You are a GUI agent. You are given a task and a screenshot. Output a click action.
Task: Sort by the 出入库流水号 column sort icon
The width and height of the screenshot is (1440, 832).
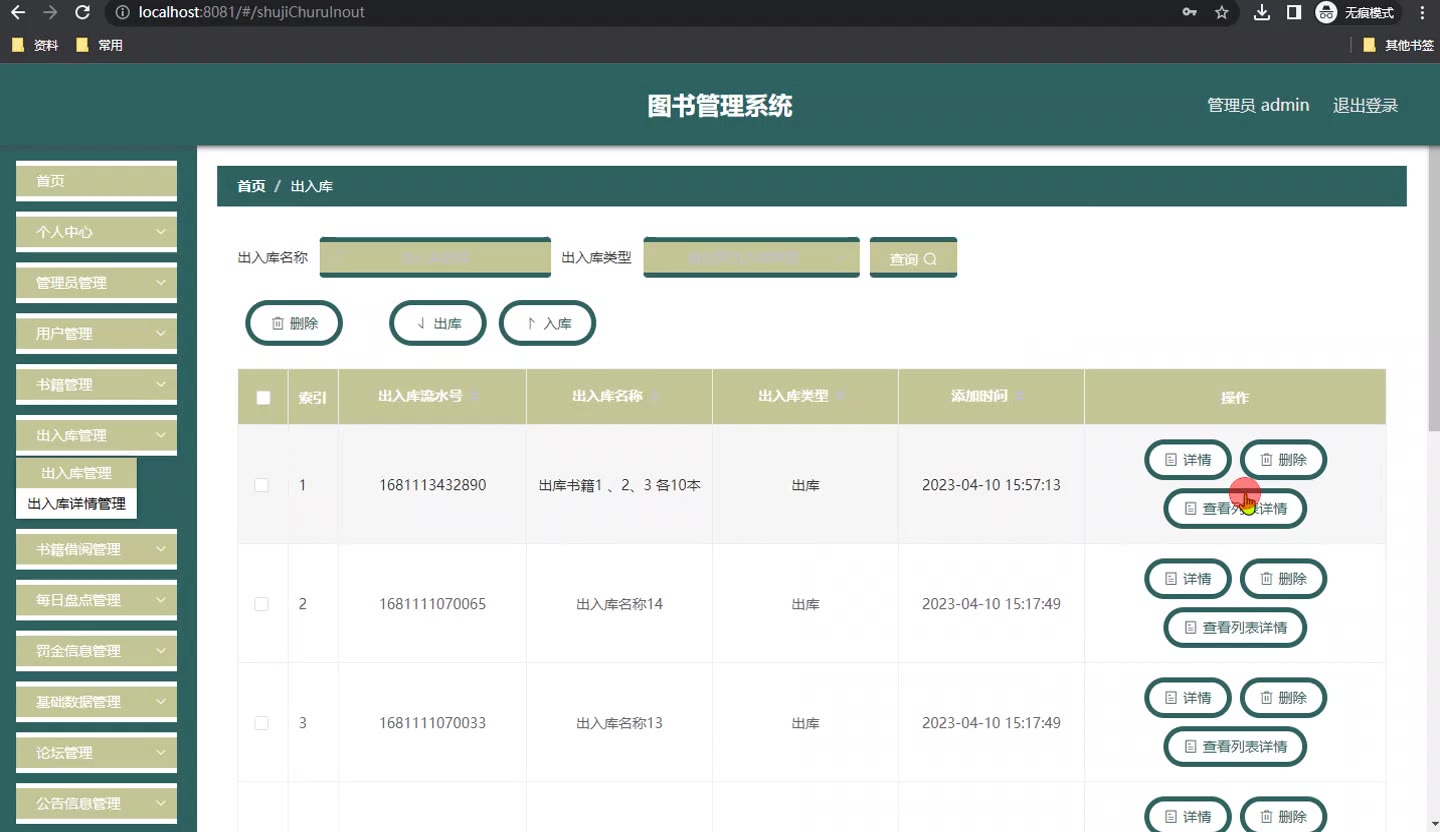[475, 397]
